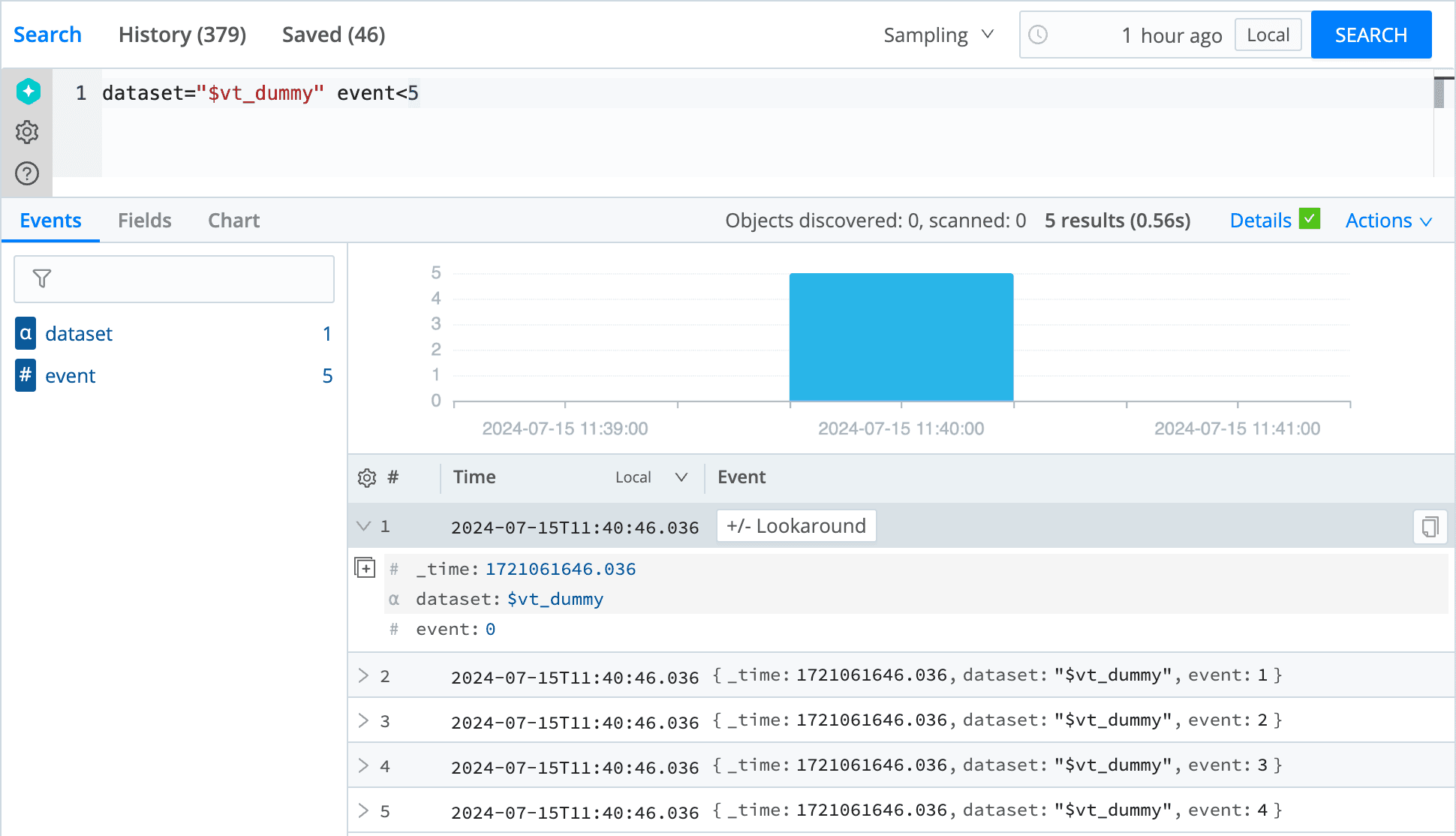Click the clock time range icon
Viewport: 1456px width, 836px height.
pyautogui.click(x=1038, y=35)
